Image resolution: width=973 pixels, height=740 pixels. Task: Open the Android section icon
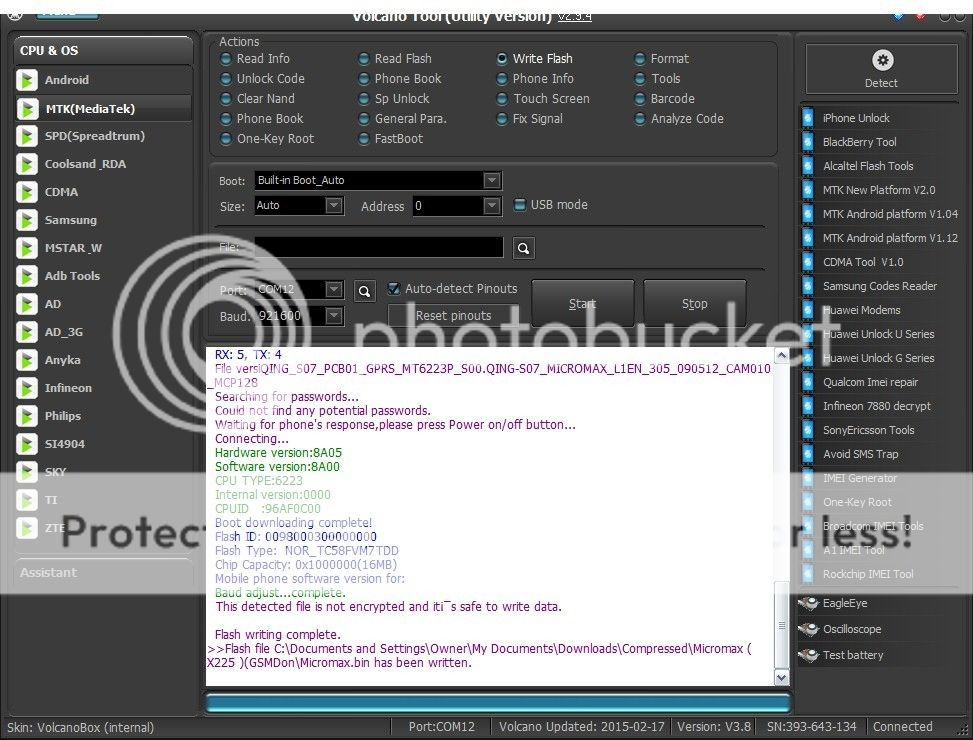(x=27, y=80)
